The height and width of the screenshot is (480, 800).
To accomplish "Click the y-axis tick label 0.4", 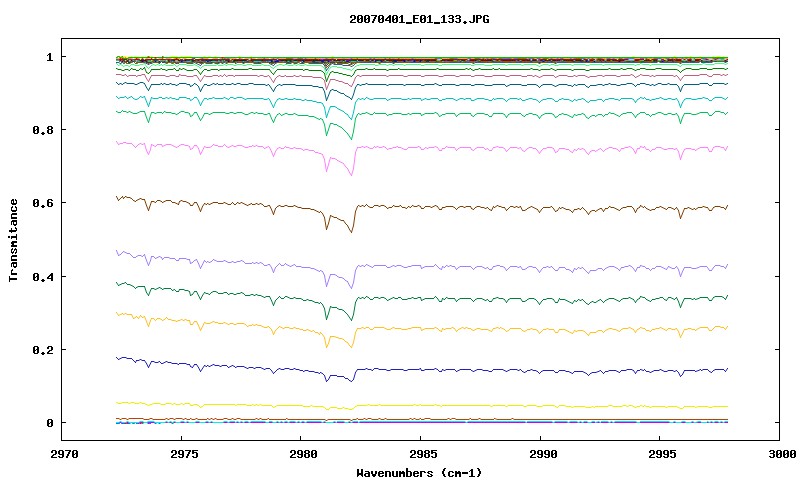I will [x=43, y=276].
